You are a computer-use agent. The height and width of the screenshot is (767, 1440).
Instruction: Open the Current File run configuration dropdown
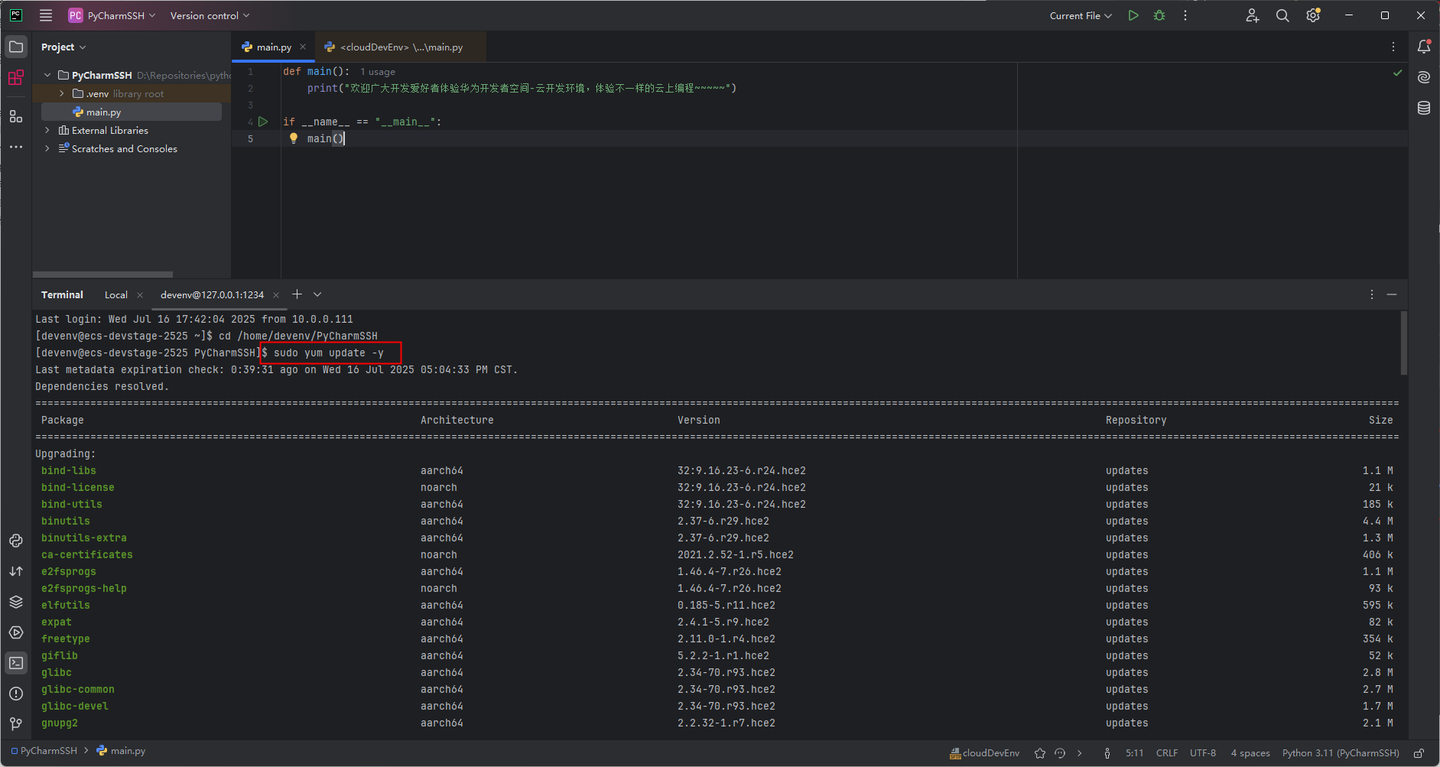1080,15
